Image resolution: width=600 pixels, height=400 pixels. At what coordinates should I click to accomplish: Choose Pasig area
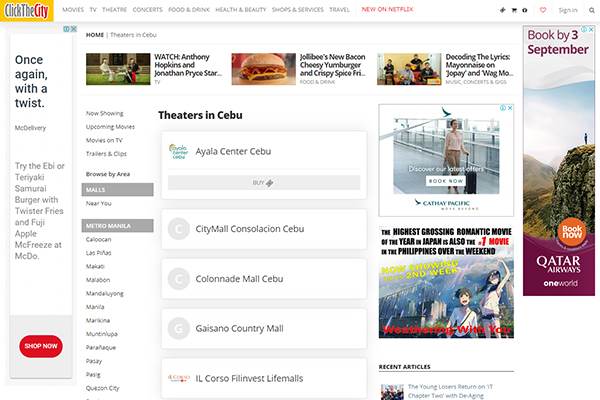point(93,375)
